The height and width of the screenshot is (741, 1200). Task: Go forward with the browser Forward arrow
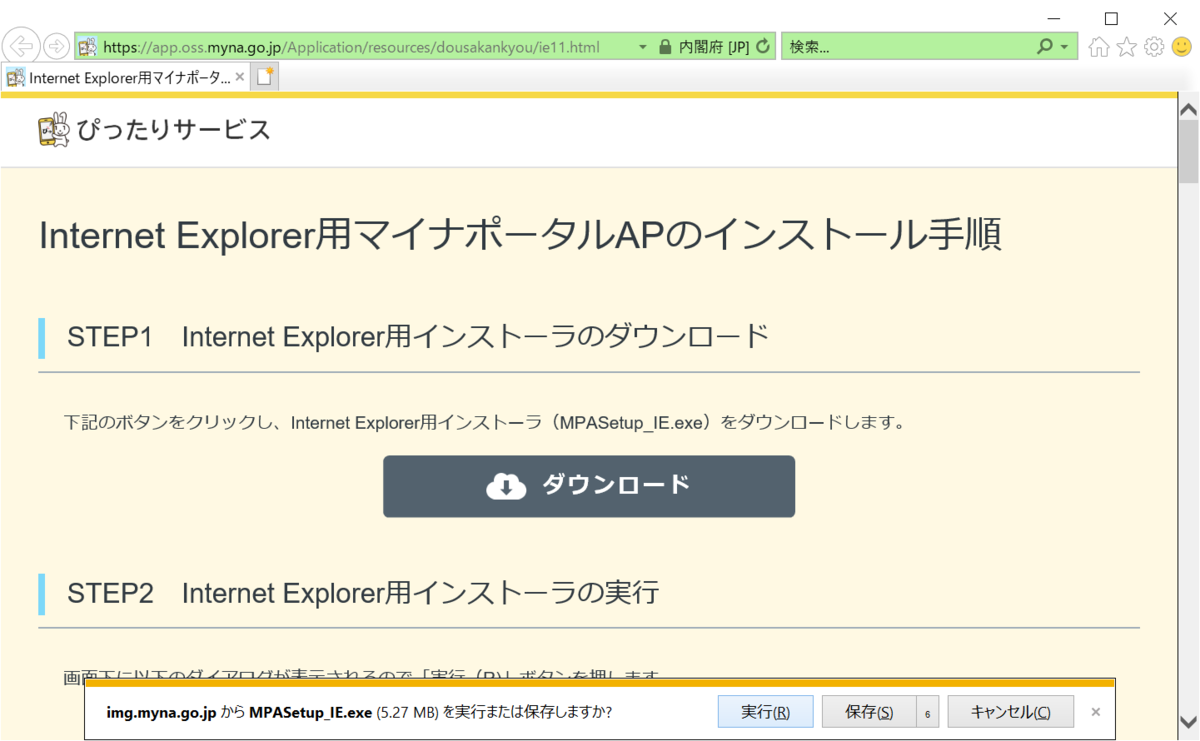pos(57,46)
